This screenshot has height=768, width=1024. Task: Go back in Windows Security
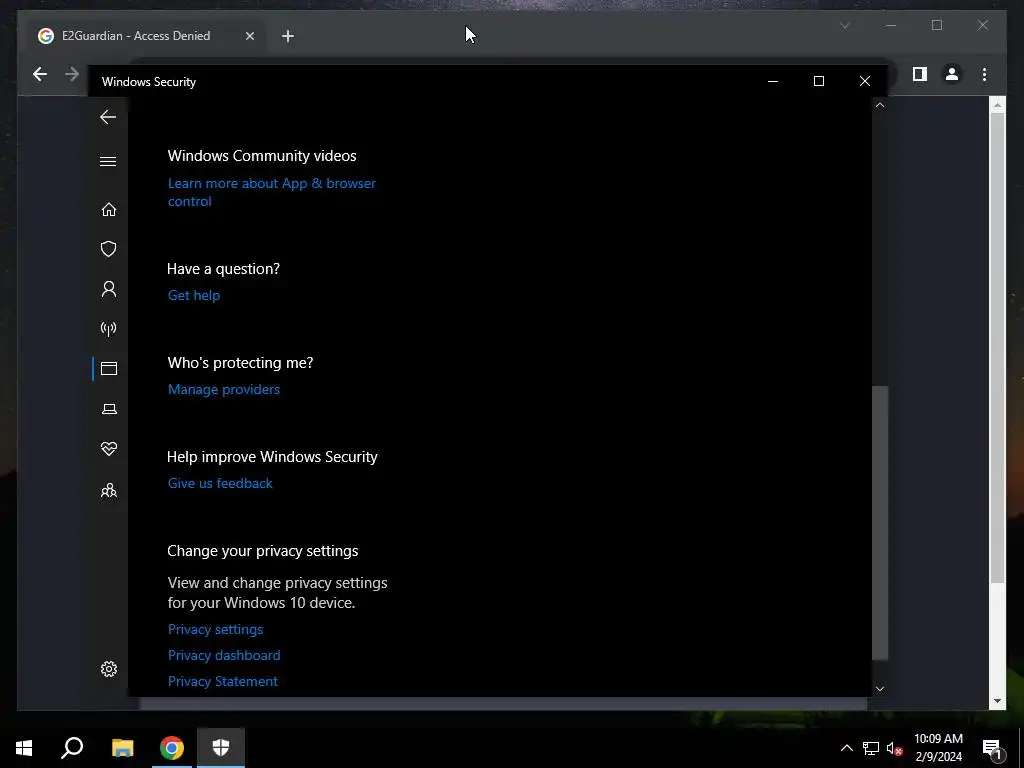pyautogui.click(x=108, y=118)
